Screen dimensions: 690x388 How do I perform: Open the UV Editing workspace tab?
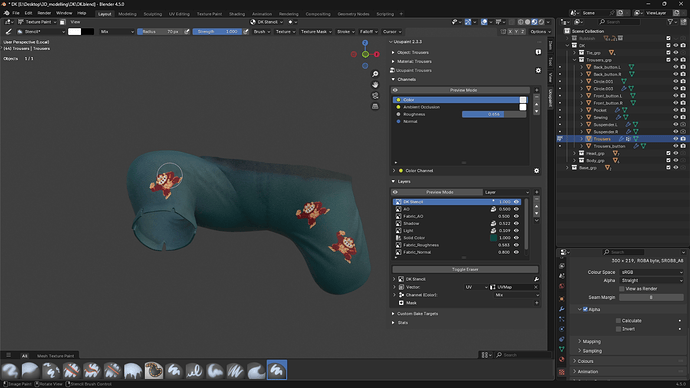point(179,14)
